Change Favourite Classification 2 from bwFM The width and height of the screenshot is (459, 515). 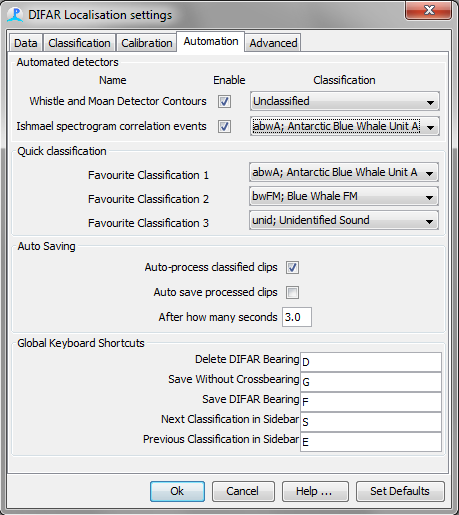click(344, 196)
